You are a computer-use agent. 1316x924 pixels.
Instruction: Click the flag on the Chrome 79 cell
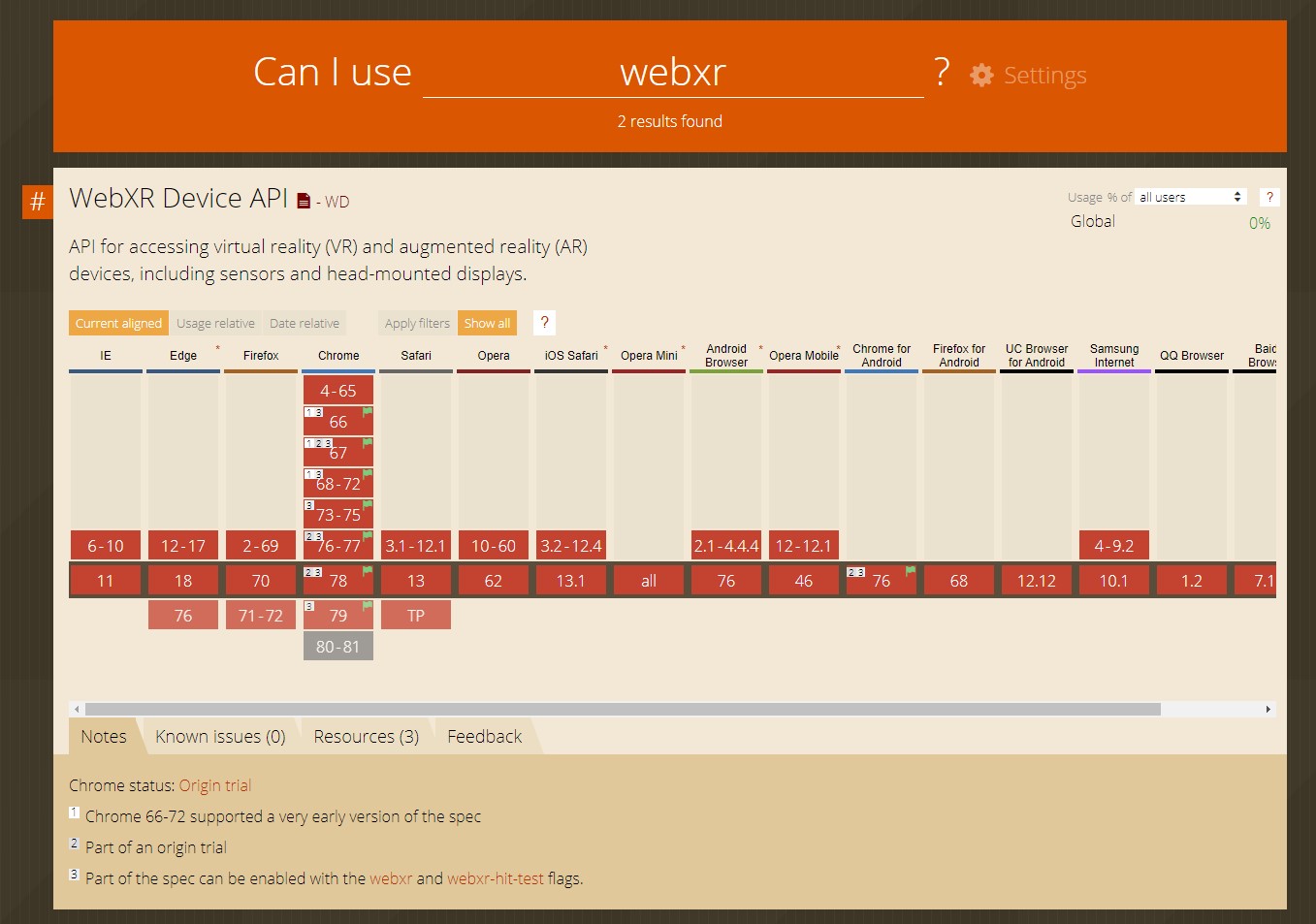pyautogui.click(x=368, y=605)
